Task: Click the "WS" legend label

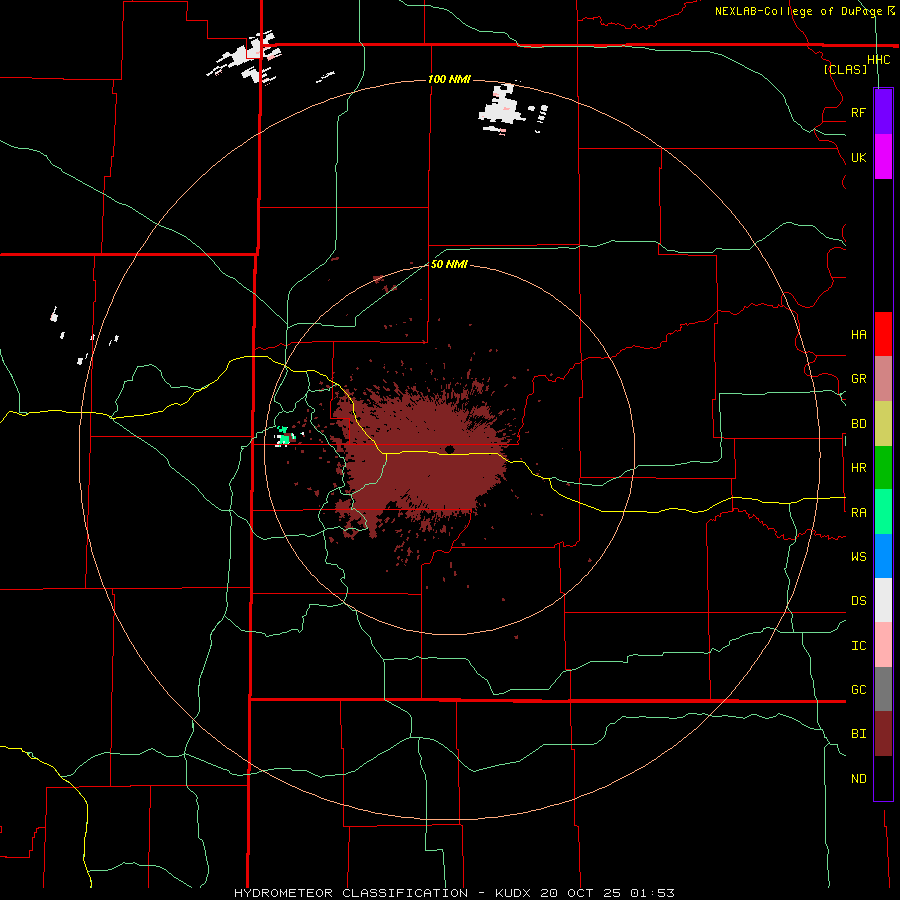Action: [x=858, y=556]
